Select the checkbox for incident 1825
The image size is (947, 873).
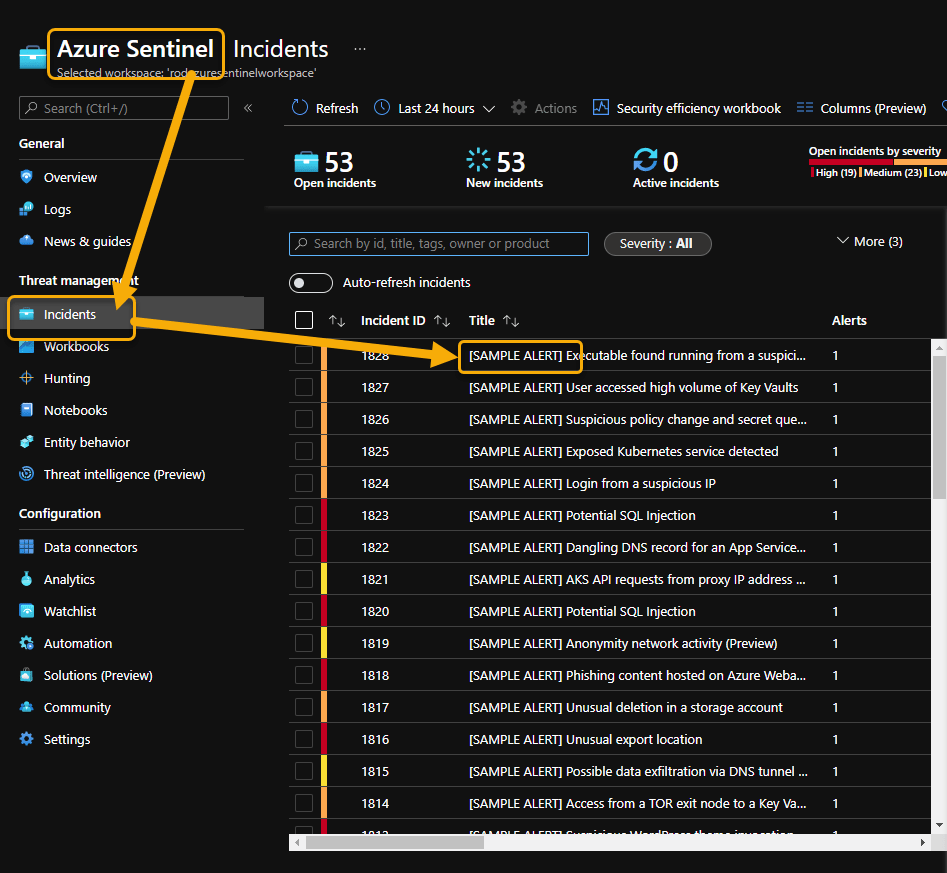click(x=305, y=451)
